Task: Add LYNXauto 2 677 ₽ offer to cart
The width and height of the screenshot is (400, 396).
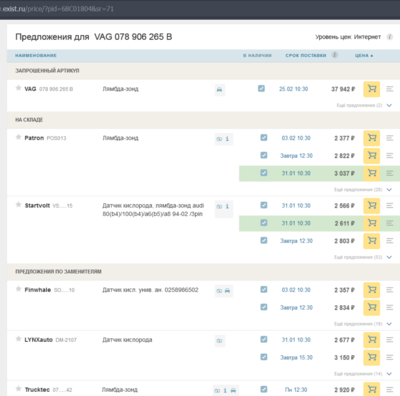Action: pos(372,340)
